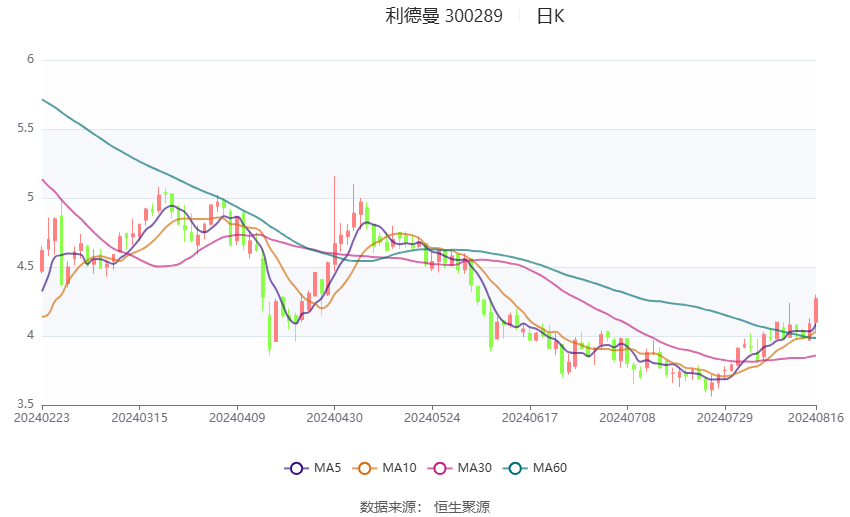Click the 数据来源 恒生聚源 source text
The image size is (850, 517).
tap(424, 507)
